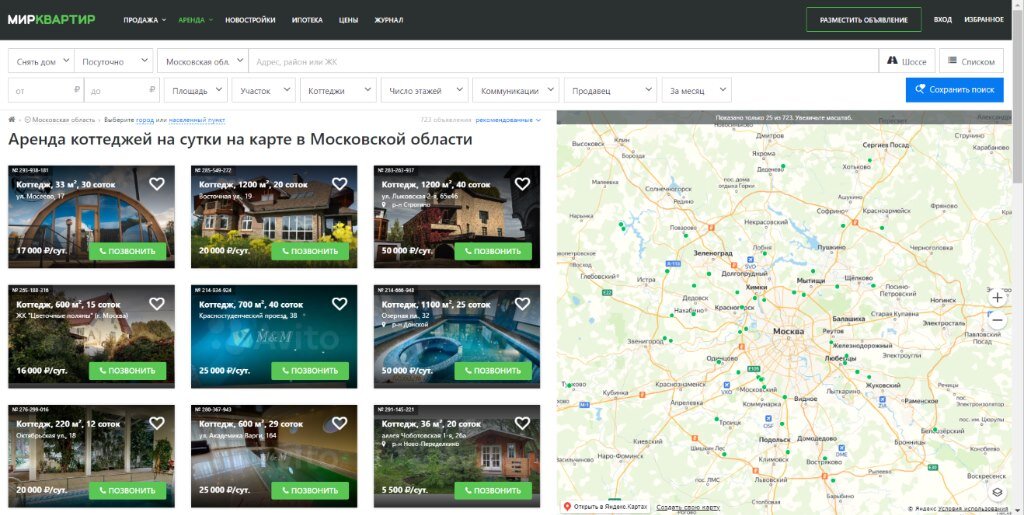Click Сохранить поиск button

(954, 90)
